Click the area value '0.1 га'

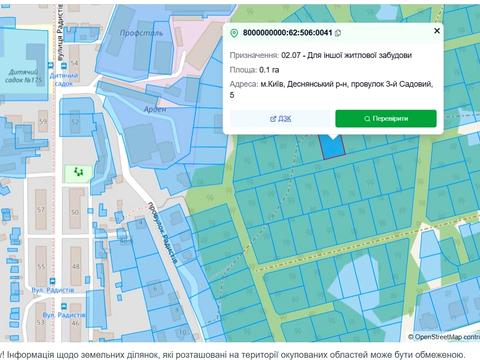pyautogui.click(x=269, y=70)
